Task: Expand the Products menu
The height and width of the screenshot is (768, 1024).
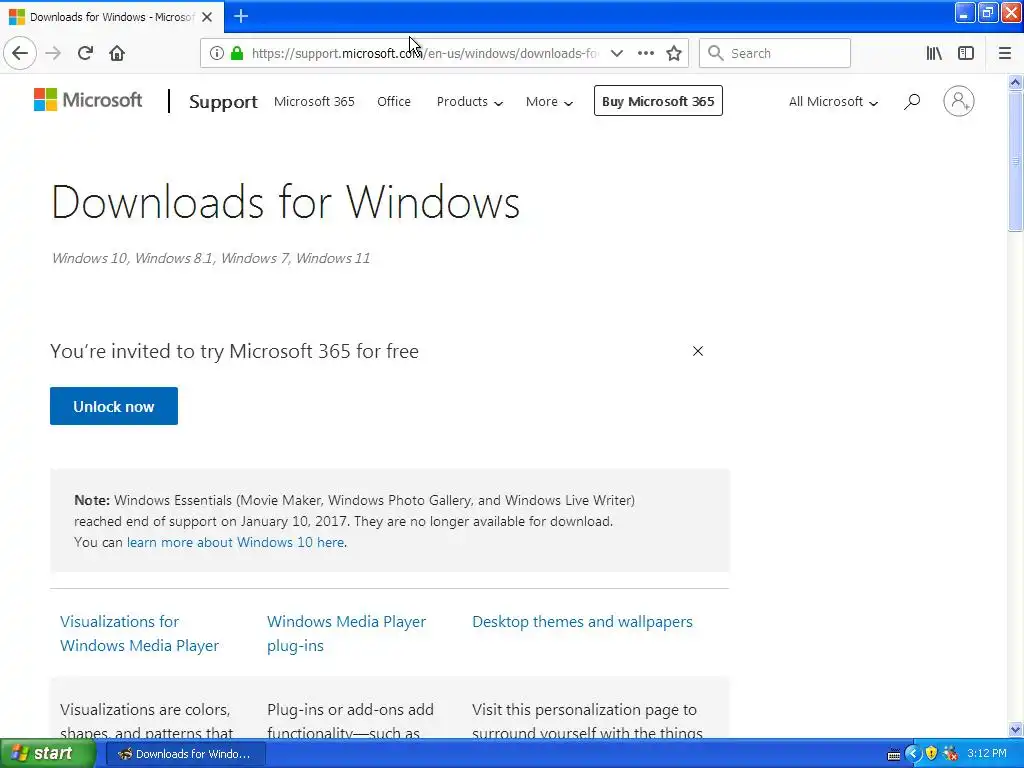Action: [x=470, y=102]
